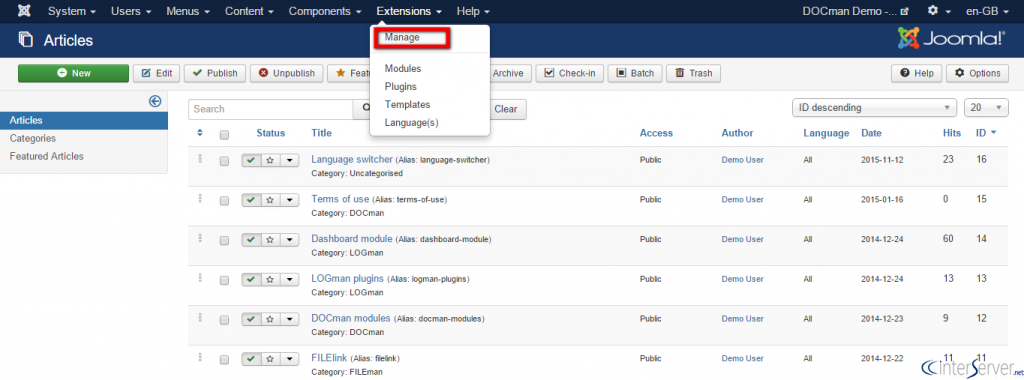
Task: Toggle published status of Terms of use
Action: pyautogui.click(x=251, y=200)
